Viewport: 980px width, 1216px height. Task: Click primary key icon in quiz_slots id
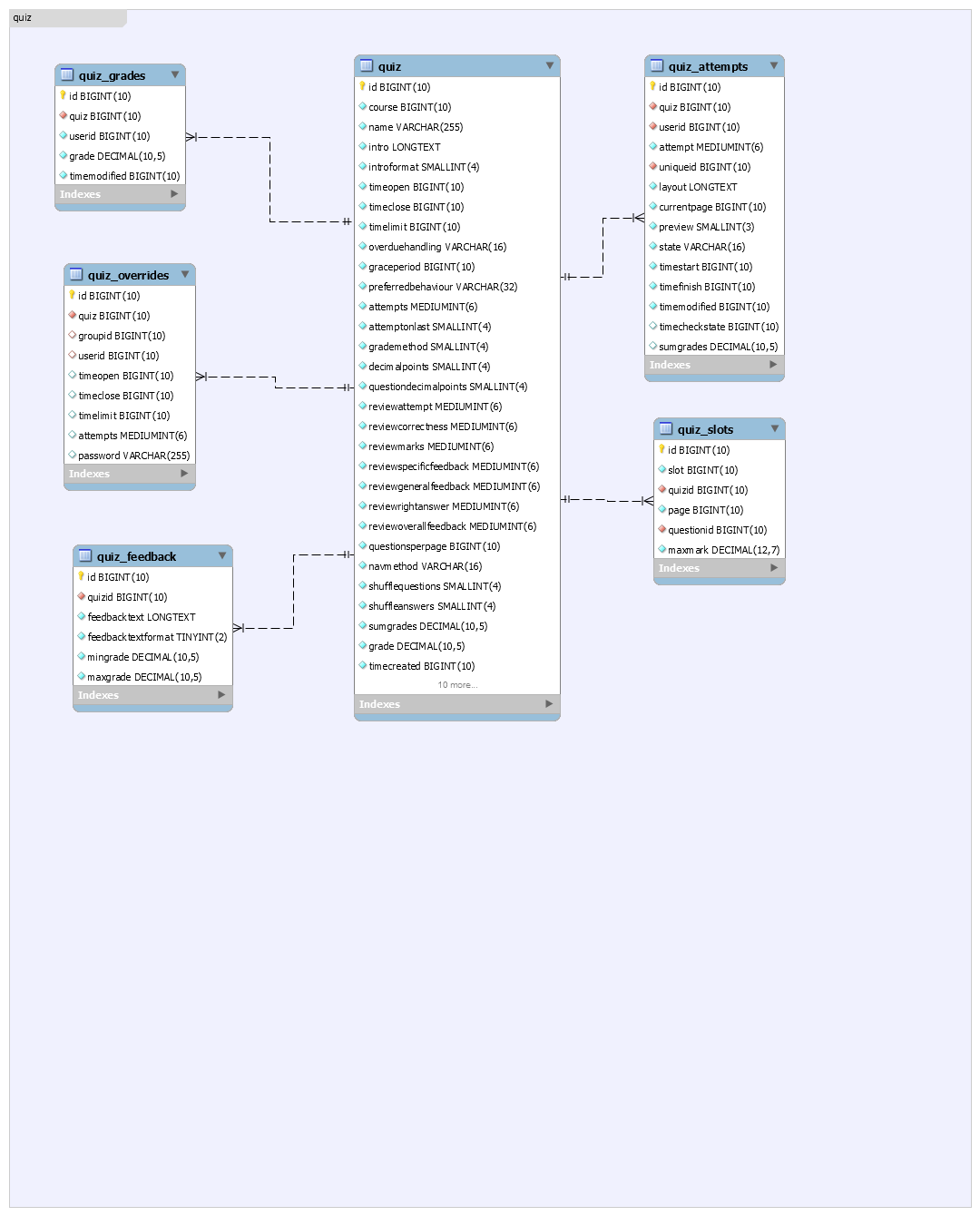tap(661, 449)
